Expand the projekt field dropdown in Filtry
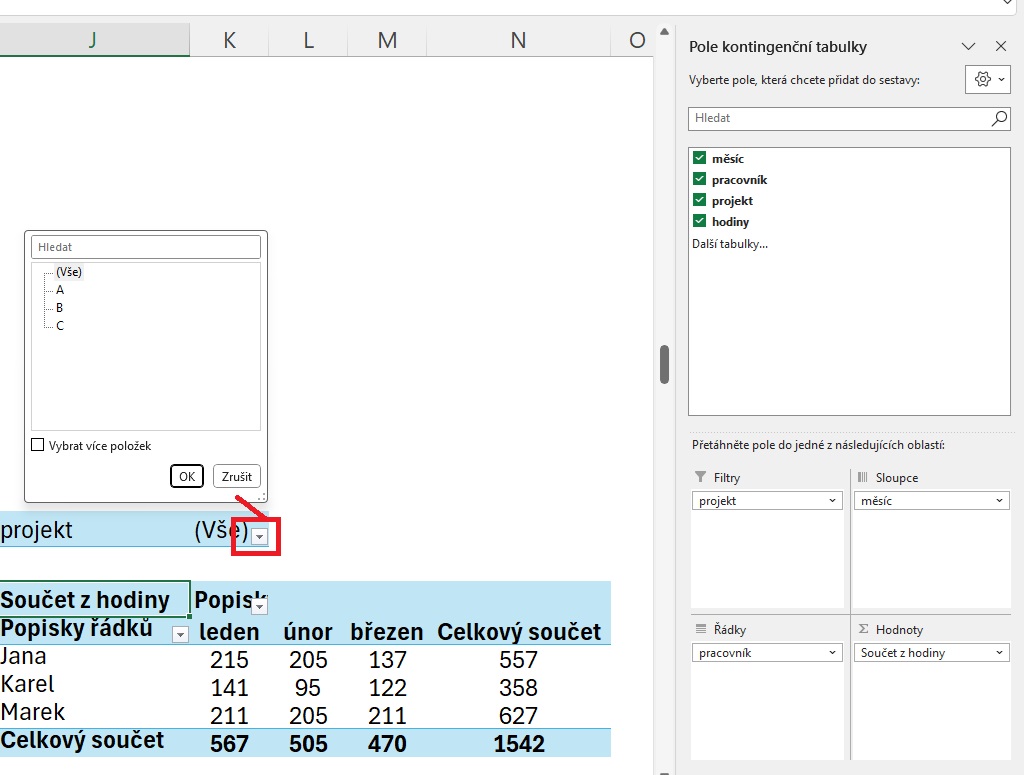This screenshot has width=1024, height=775. [x=832, y=501]
